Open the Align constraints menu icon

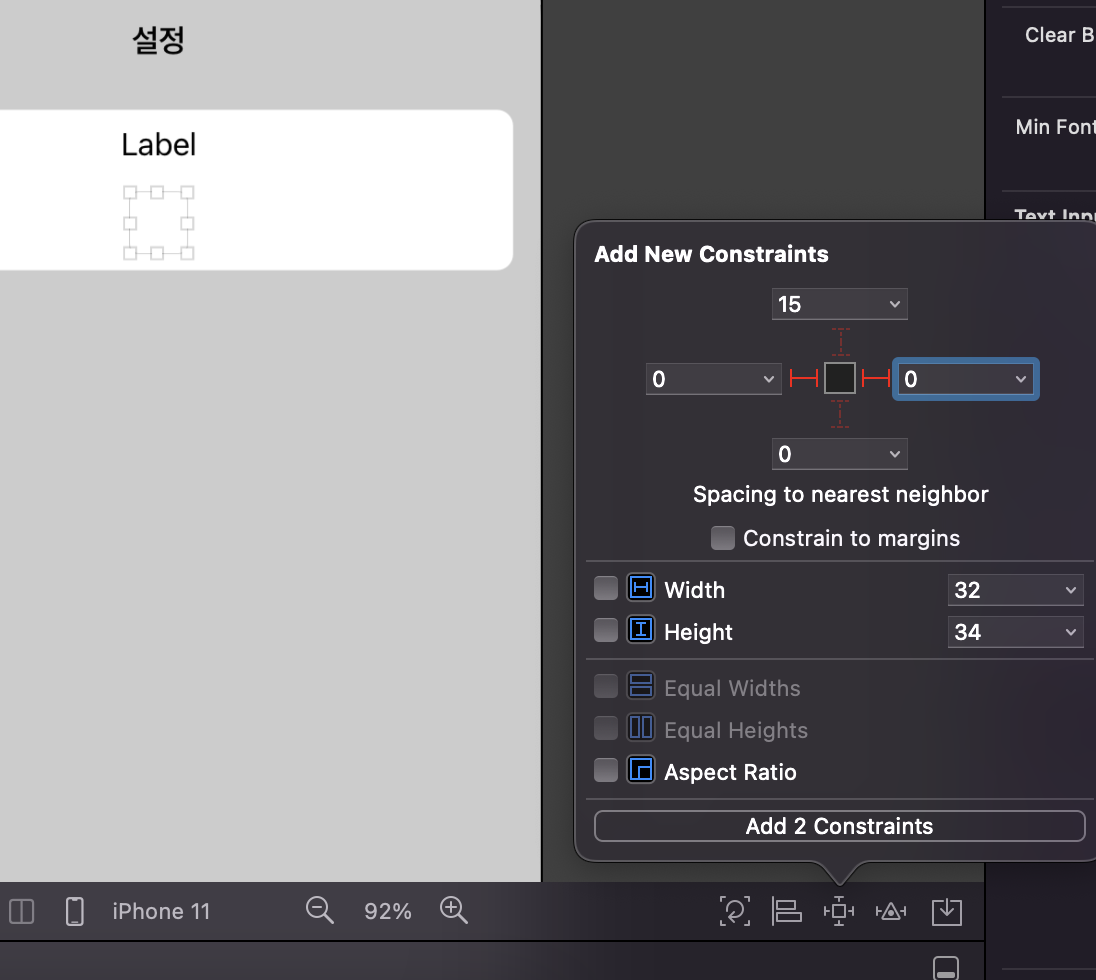pos(786,911)
